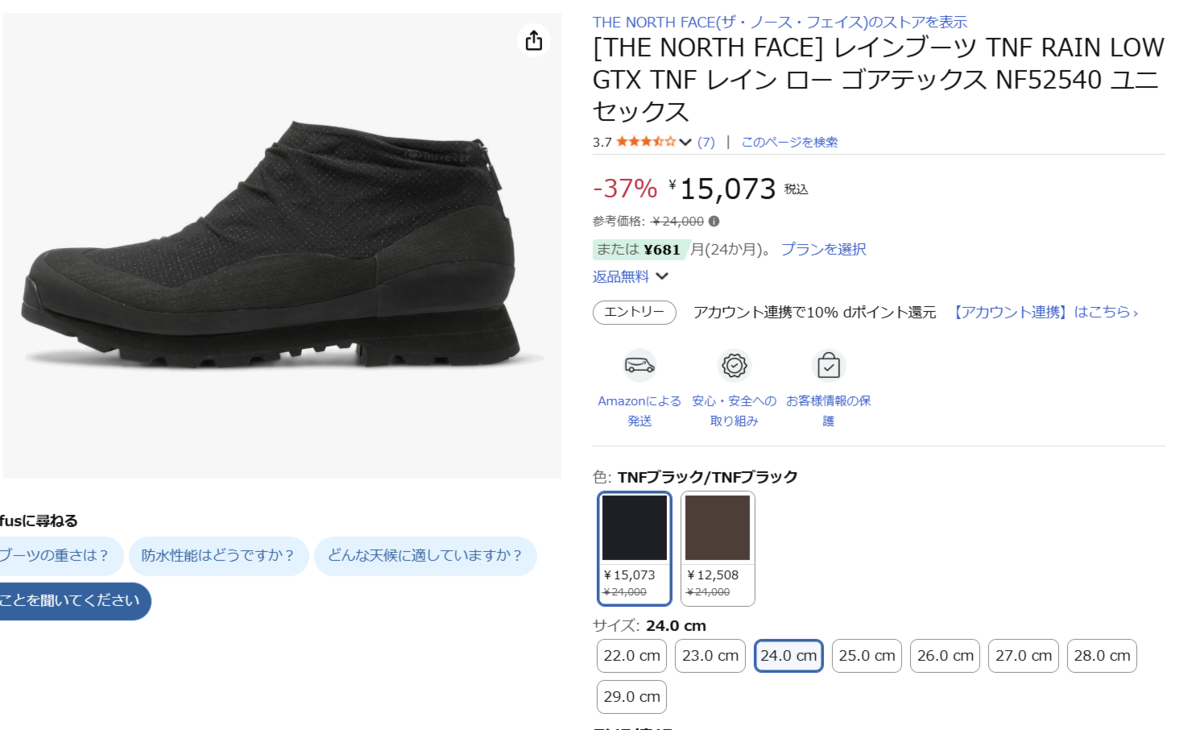Select the 22.0 cm size option

632,656
